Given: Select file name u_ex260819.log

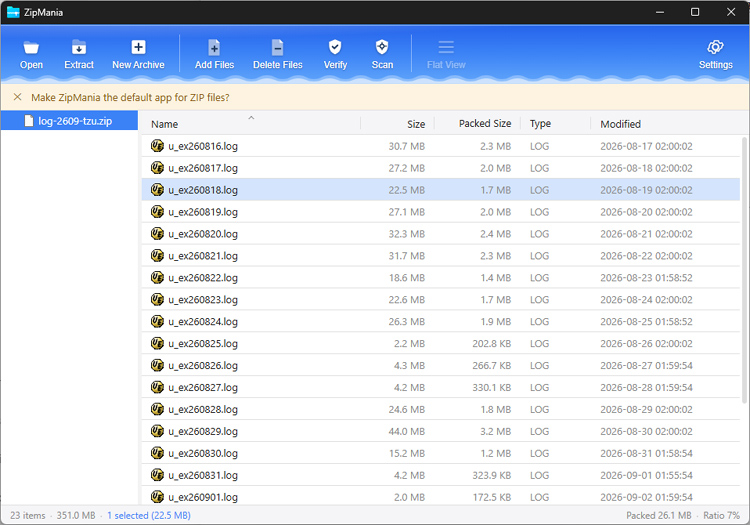Looking at the screenshot, I should (x=203, y=212).
